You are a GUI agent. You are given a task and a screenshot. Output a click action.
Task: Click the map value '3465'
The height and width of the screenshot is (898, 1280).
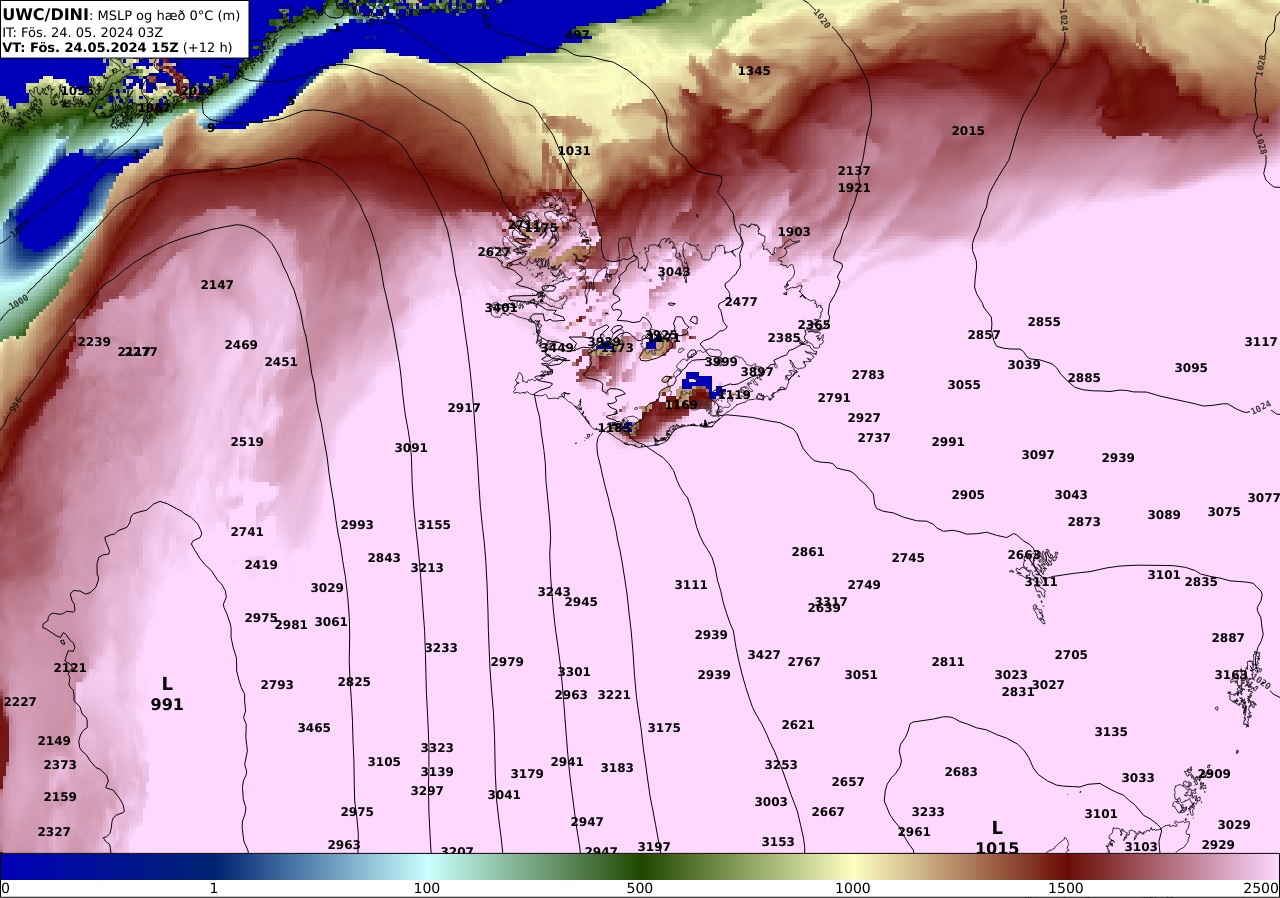[x=314, y=728]
